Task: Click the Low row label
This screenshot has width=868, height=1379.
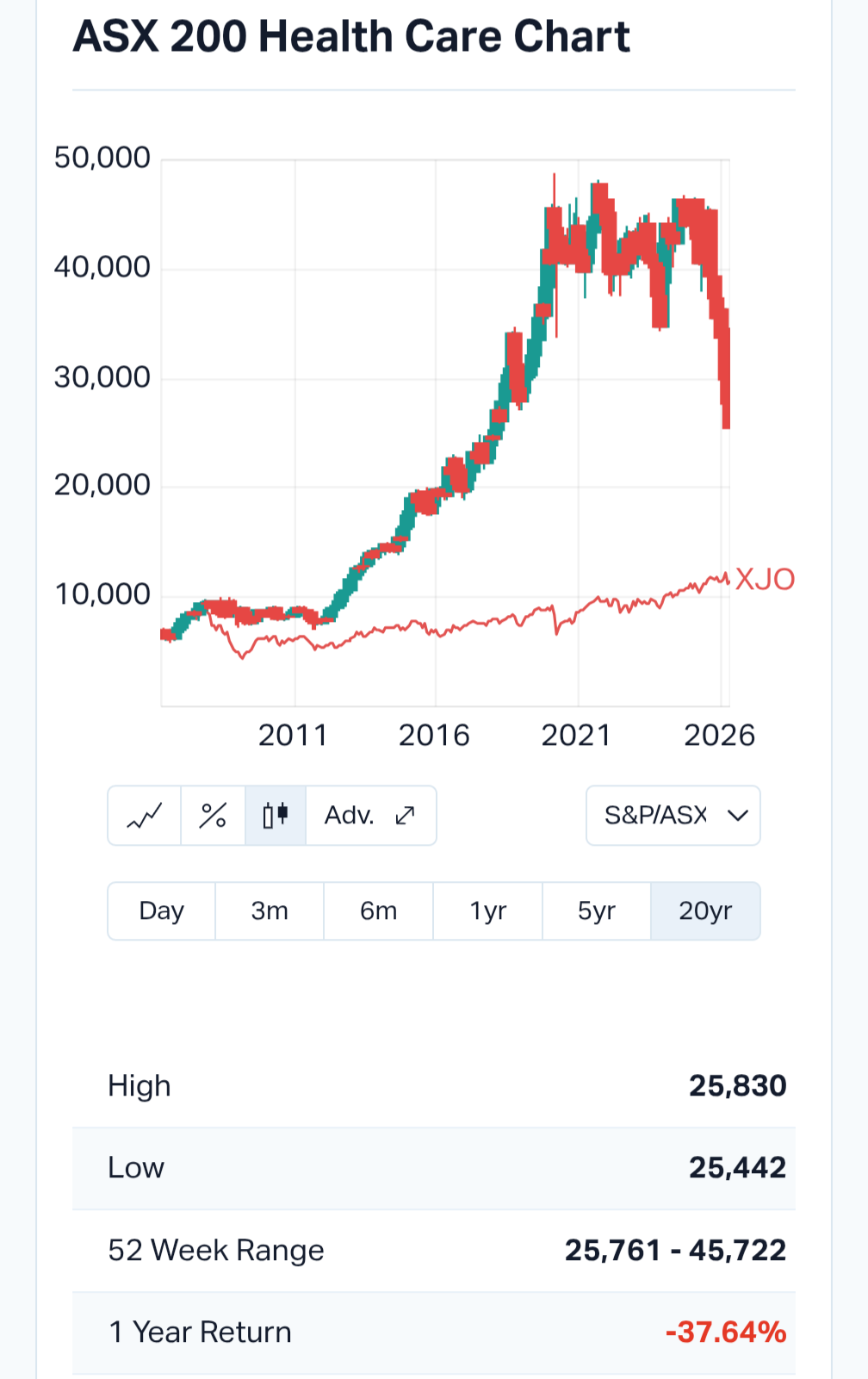Action: (x=136, y=1167)
